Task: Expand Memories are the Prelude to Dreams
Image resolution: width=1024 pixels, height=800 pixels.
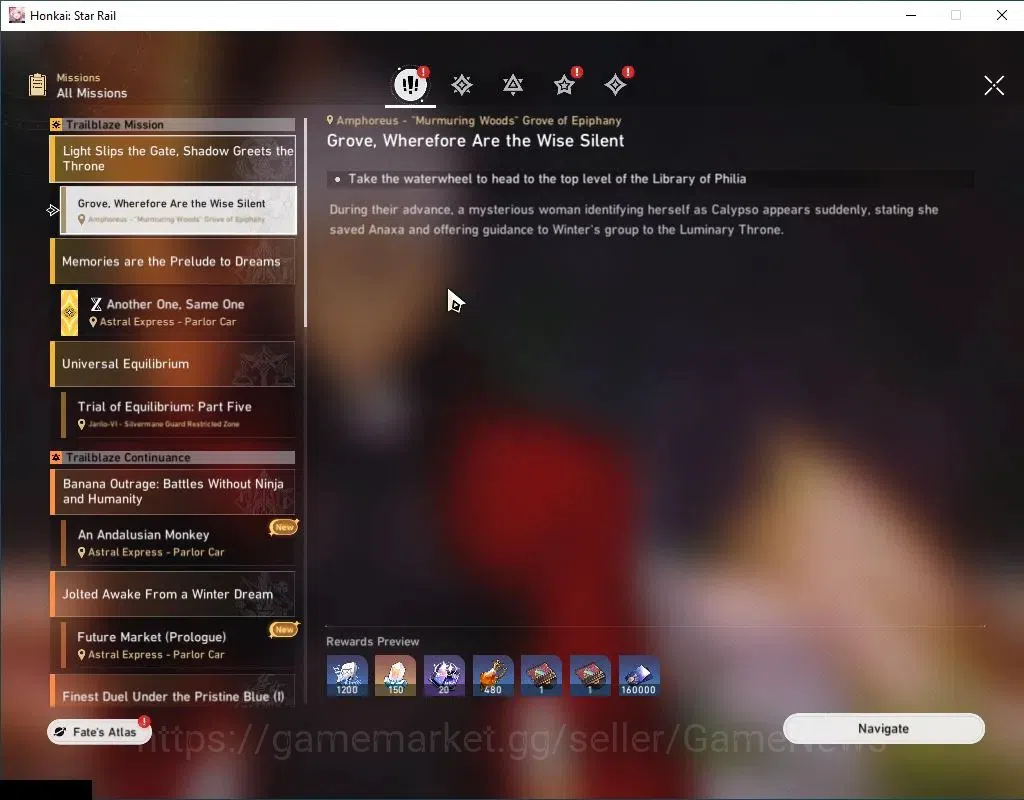Action: pos(172,261)
